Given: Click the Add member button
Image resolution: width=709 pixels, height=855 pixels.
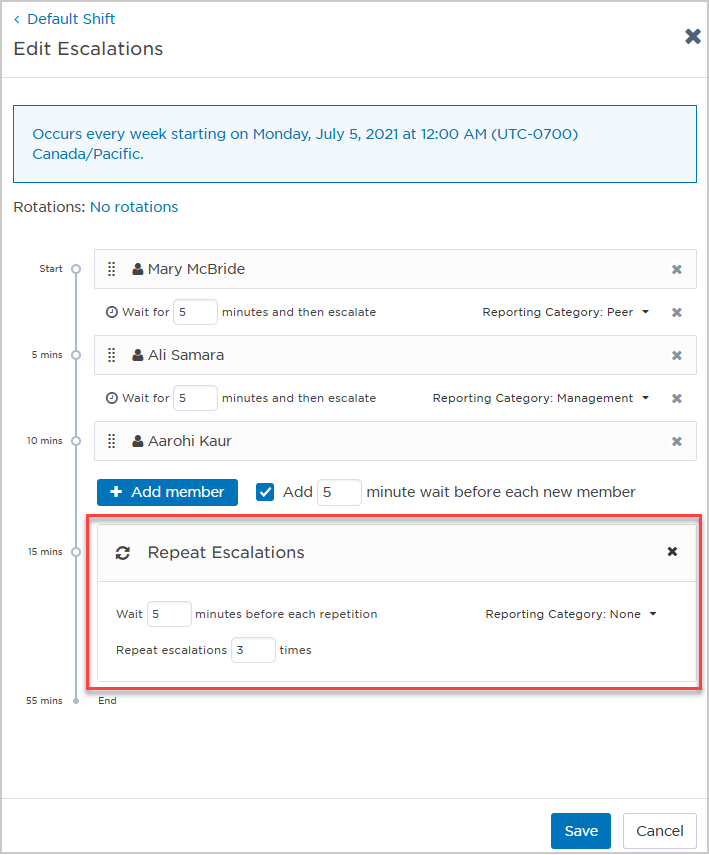Looking at the screenshot, I should click(167, 492).
